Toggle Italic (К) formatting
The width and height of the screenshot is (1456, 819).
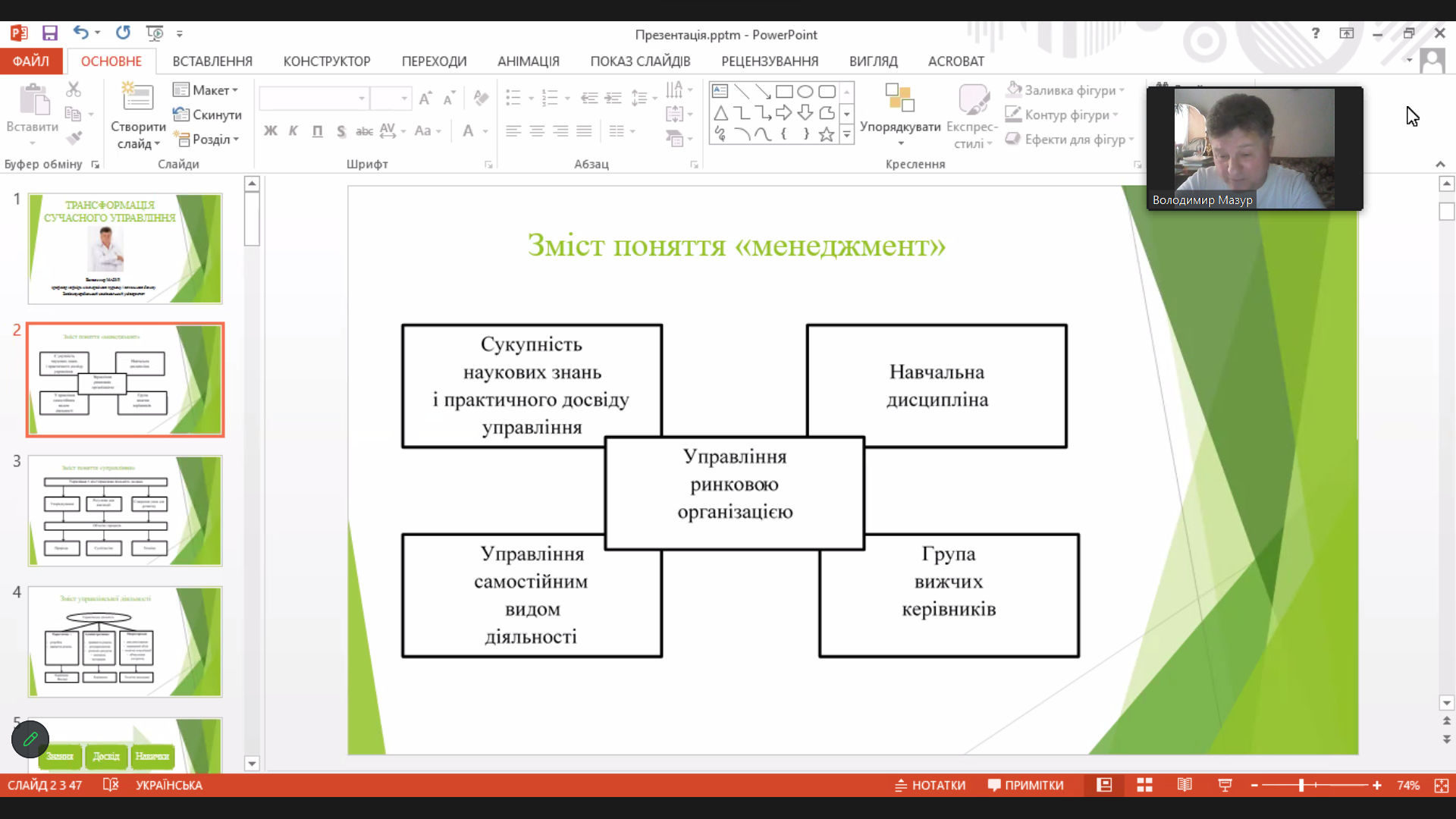[x=293, y=131]
